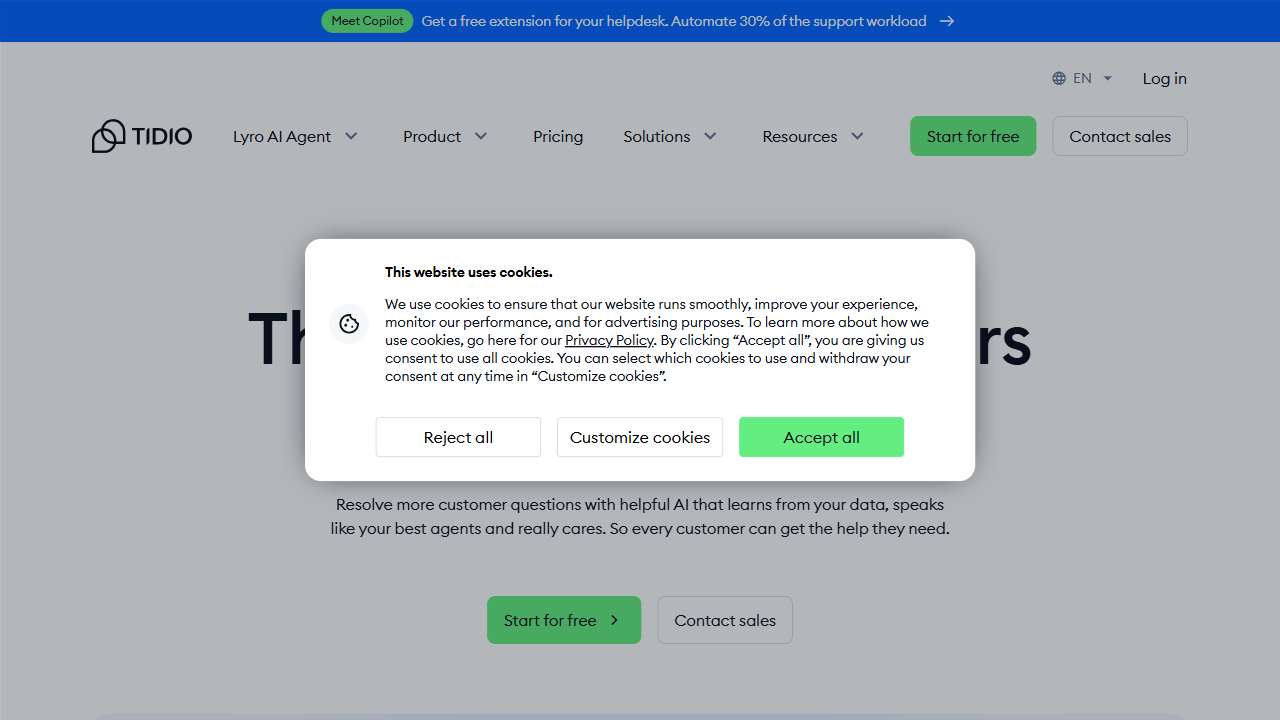Image resolution: width=1280 pixels, height=720 pixels.
Task: Go to the Pricing page
Action: tap(558, 136)
